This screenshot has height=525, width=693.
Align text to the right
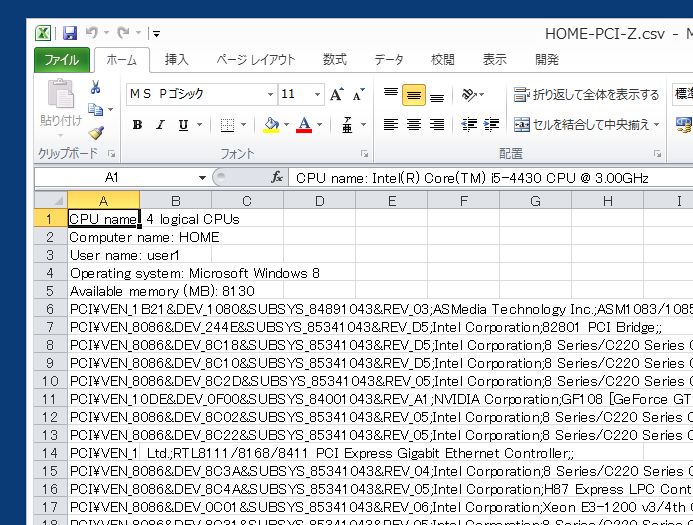pos(437,125)
